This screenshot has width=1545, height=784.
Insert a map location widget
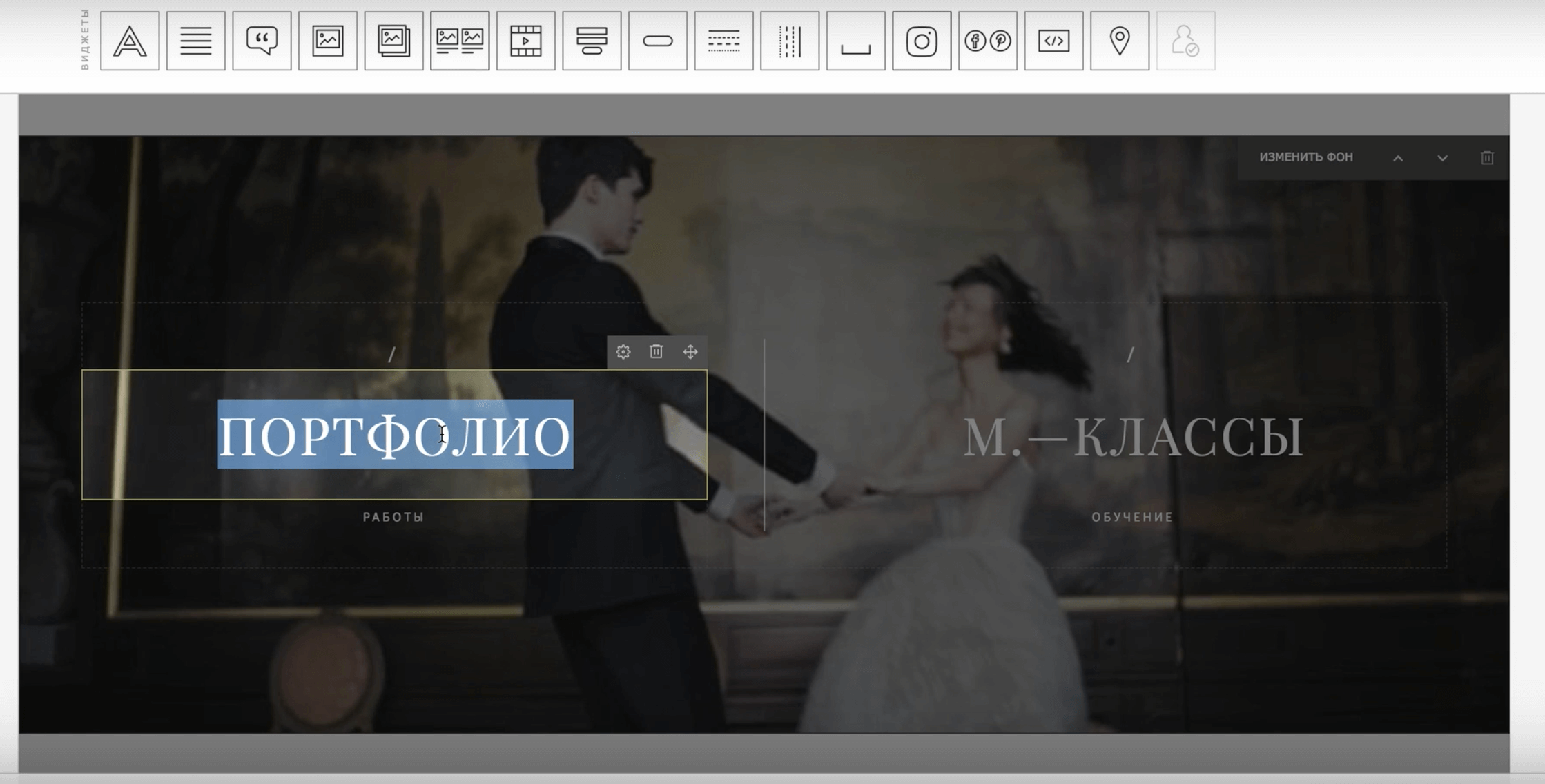pyautogui.click(x=1119, y=41)
